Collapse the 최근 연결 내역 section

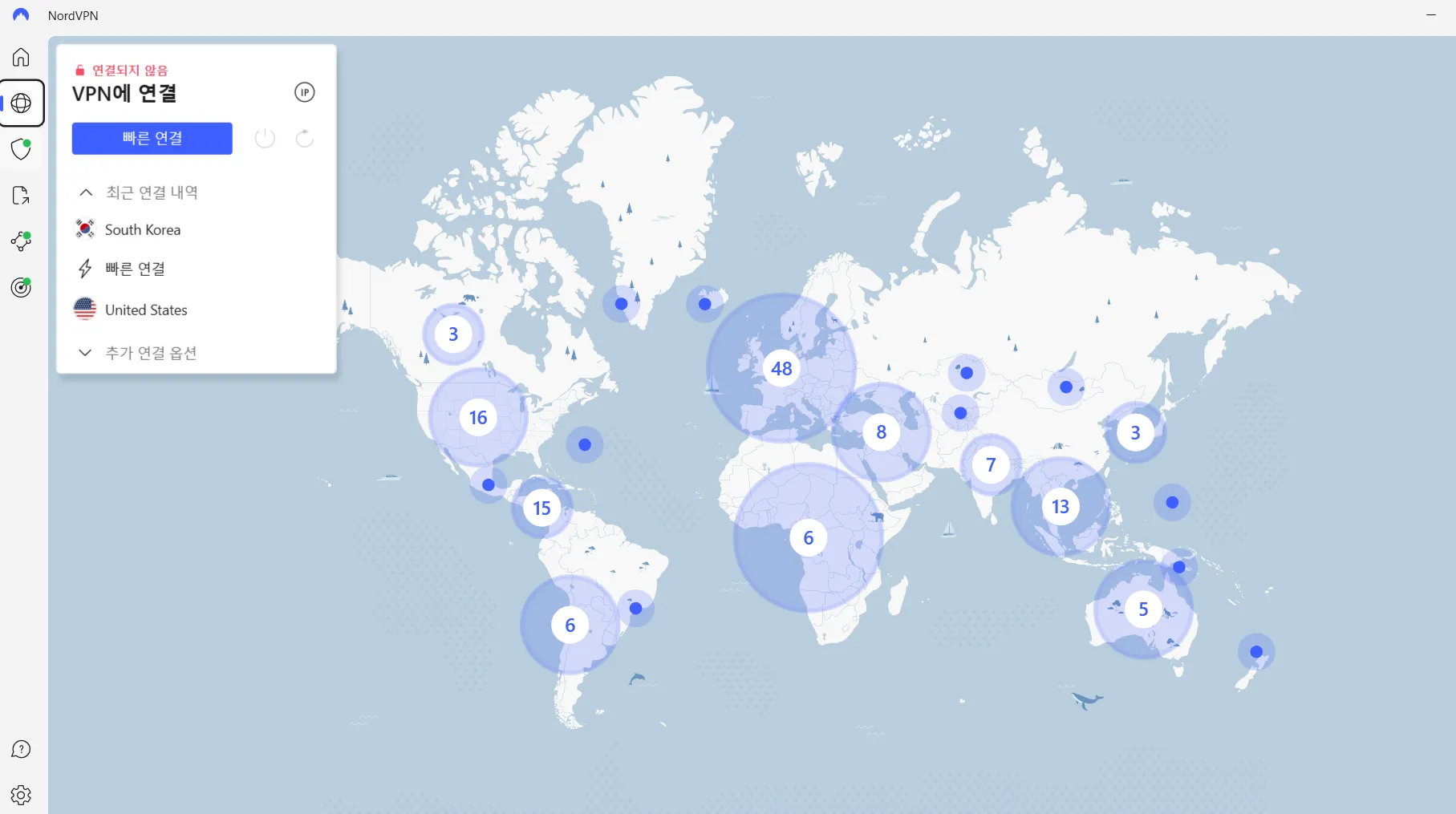pyautogui.click(x=86, y=192)
